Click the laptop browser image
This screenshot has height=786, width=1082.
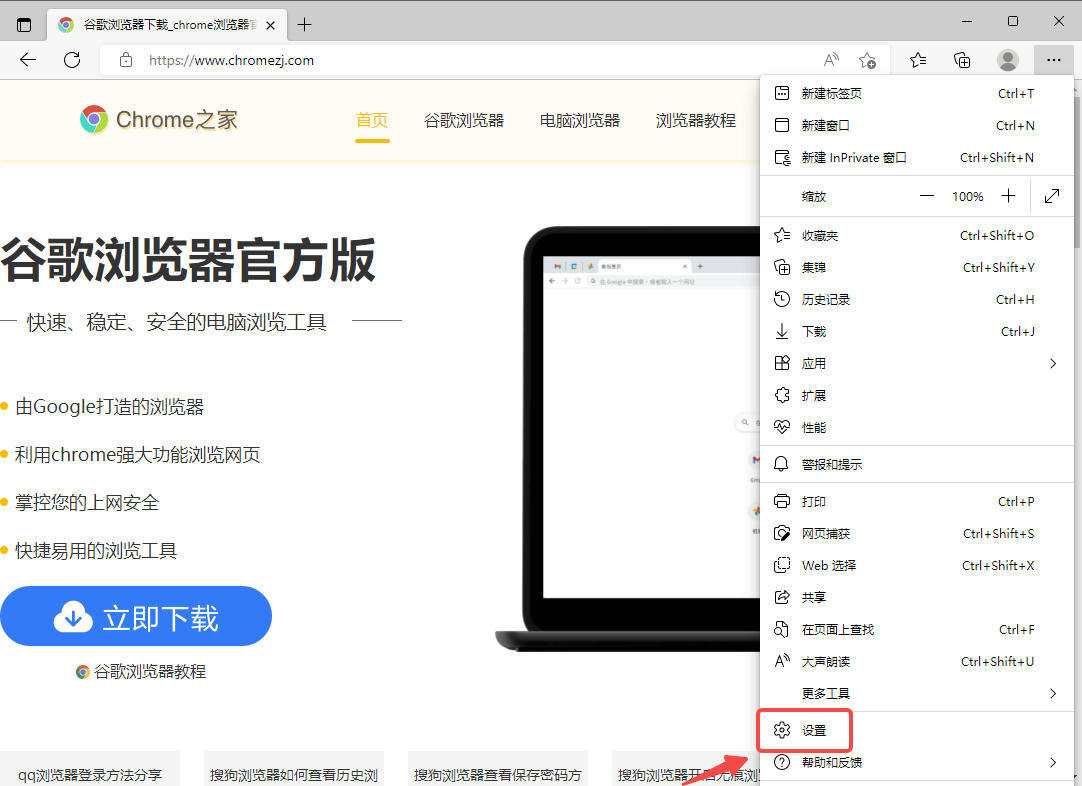pyautogui.click(x=628, y=439)
